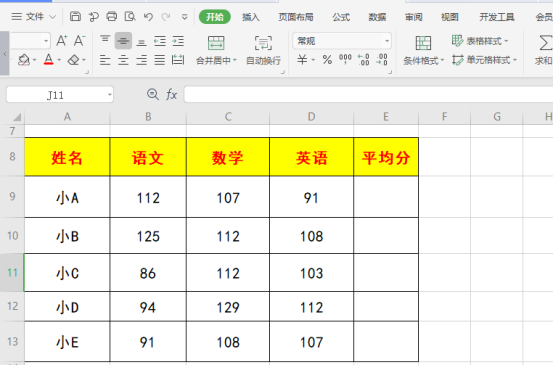Center text horizontally
Viewport: 554px width, 366px height.
[123, 60]
